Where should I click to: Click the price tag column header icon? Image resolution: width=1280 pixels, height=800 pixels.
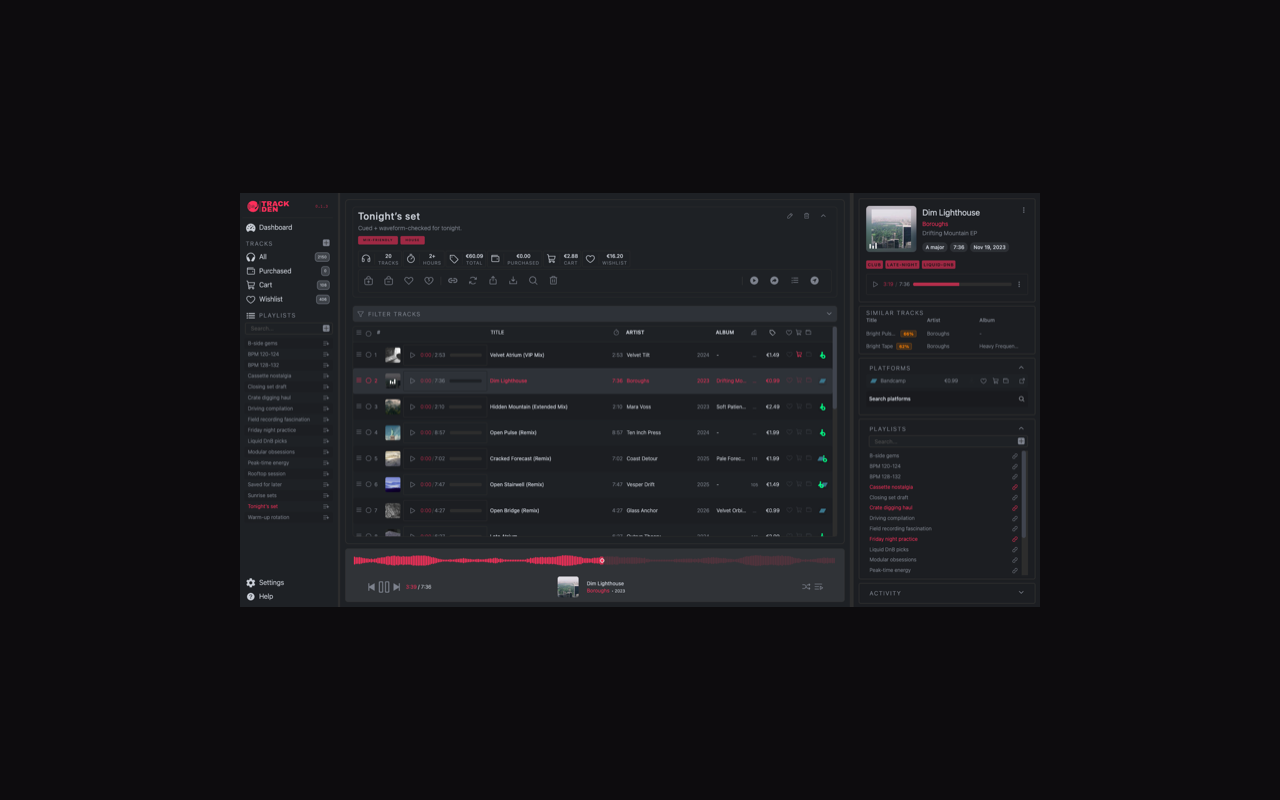tap(772, 333)
